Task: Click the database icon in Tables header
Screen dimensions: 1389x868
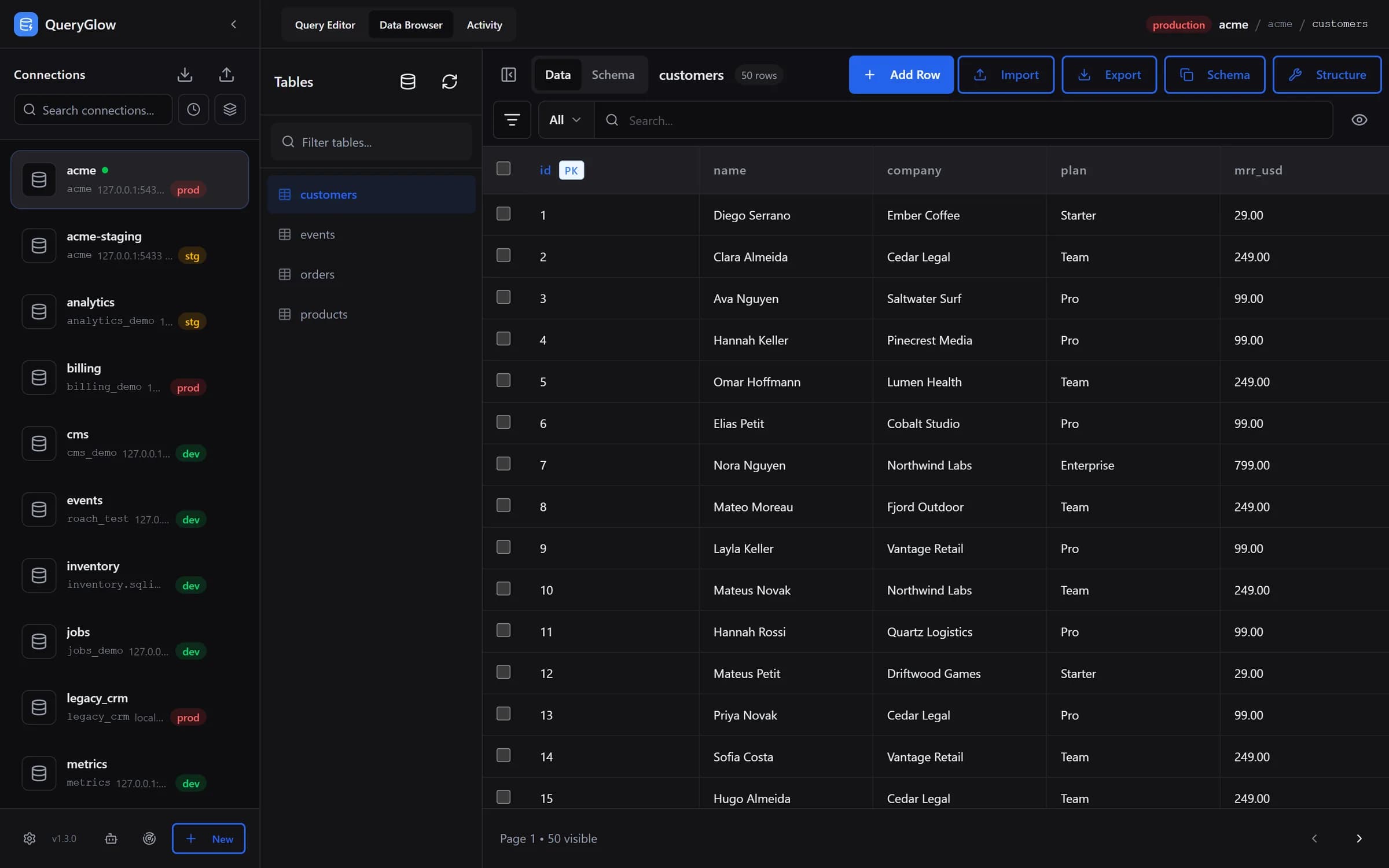Action: click(x=408, y=82)
